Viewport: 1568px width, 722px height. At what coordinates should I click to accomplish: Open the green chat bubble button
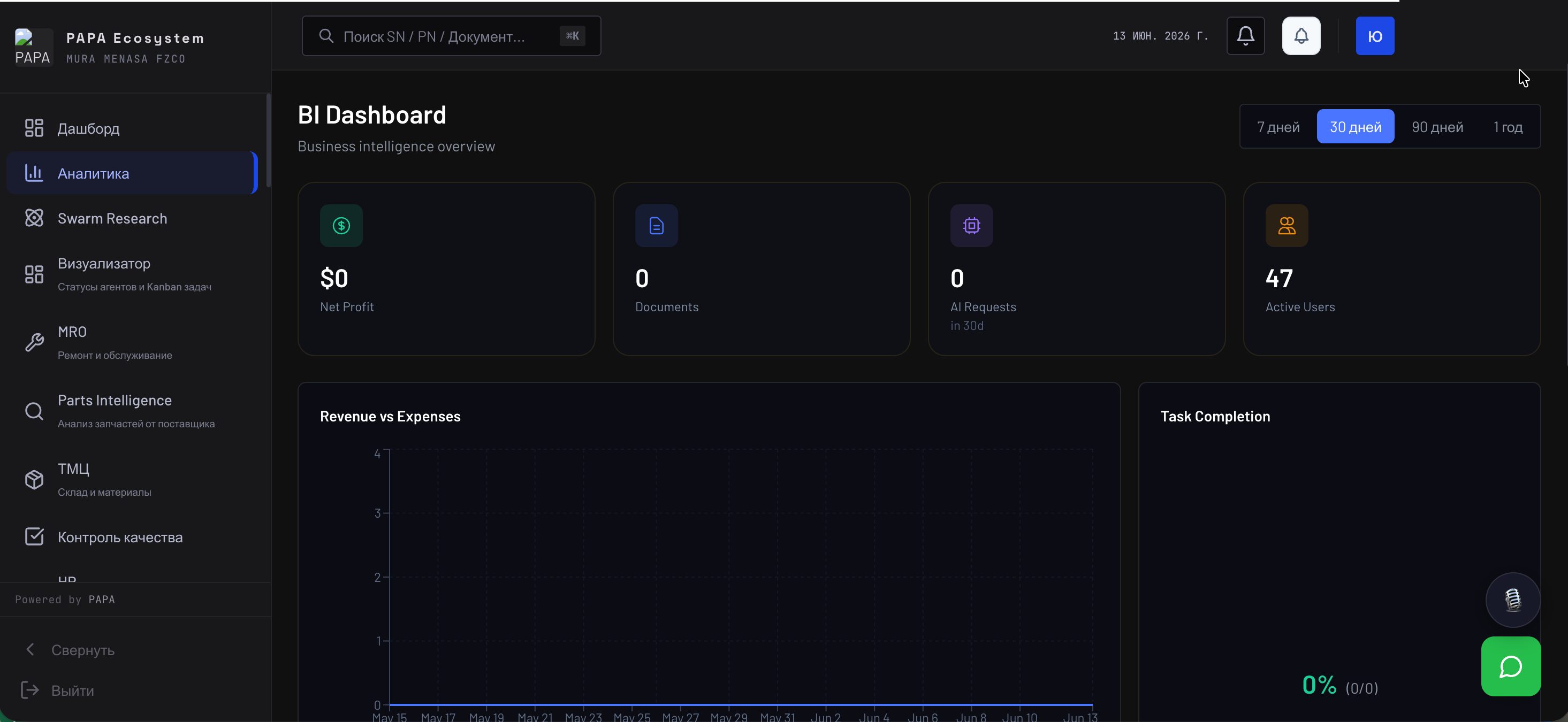(x=1510, y=667)
